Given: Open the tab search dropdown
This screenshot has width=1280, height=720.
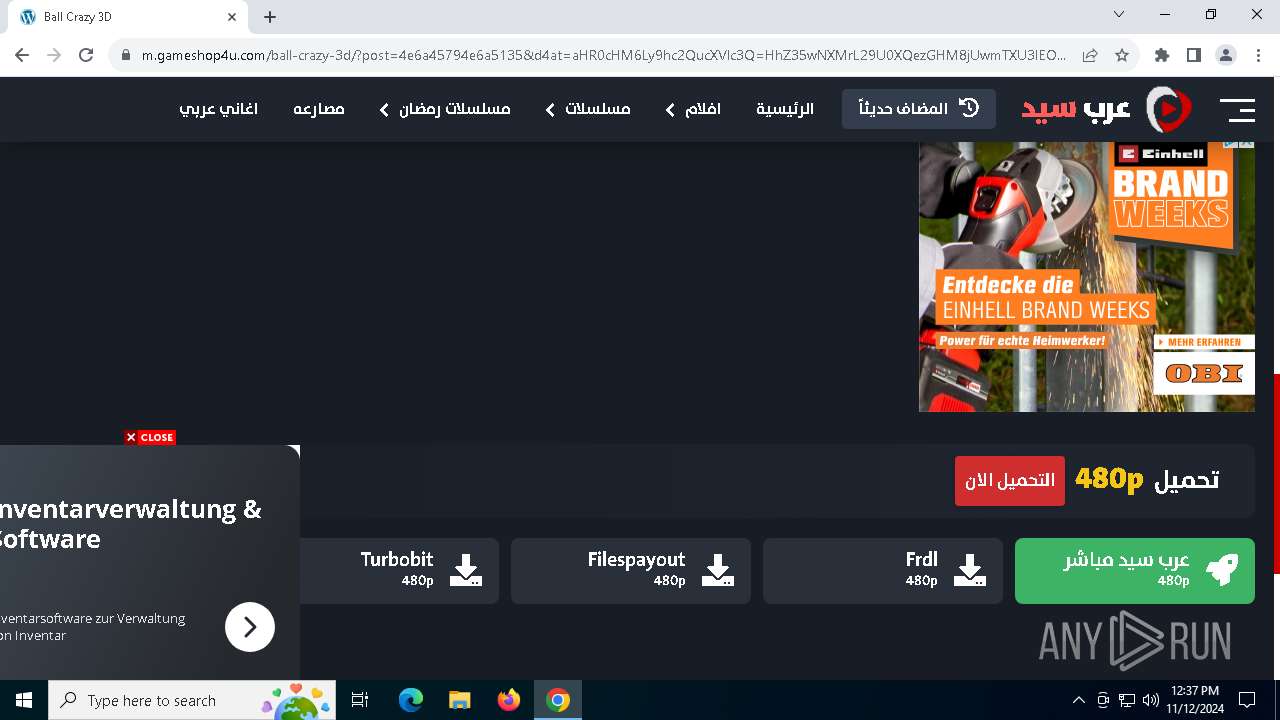Looking at the screenshot, I should point(1119,15).
